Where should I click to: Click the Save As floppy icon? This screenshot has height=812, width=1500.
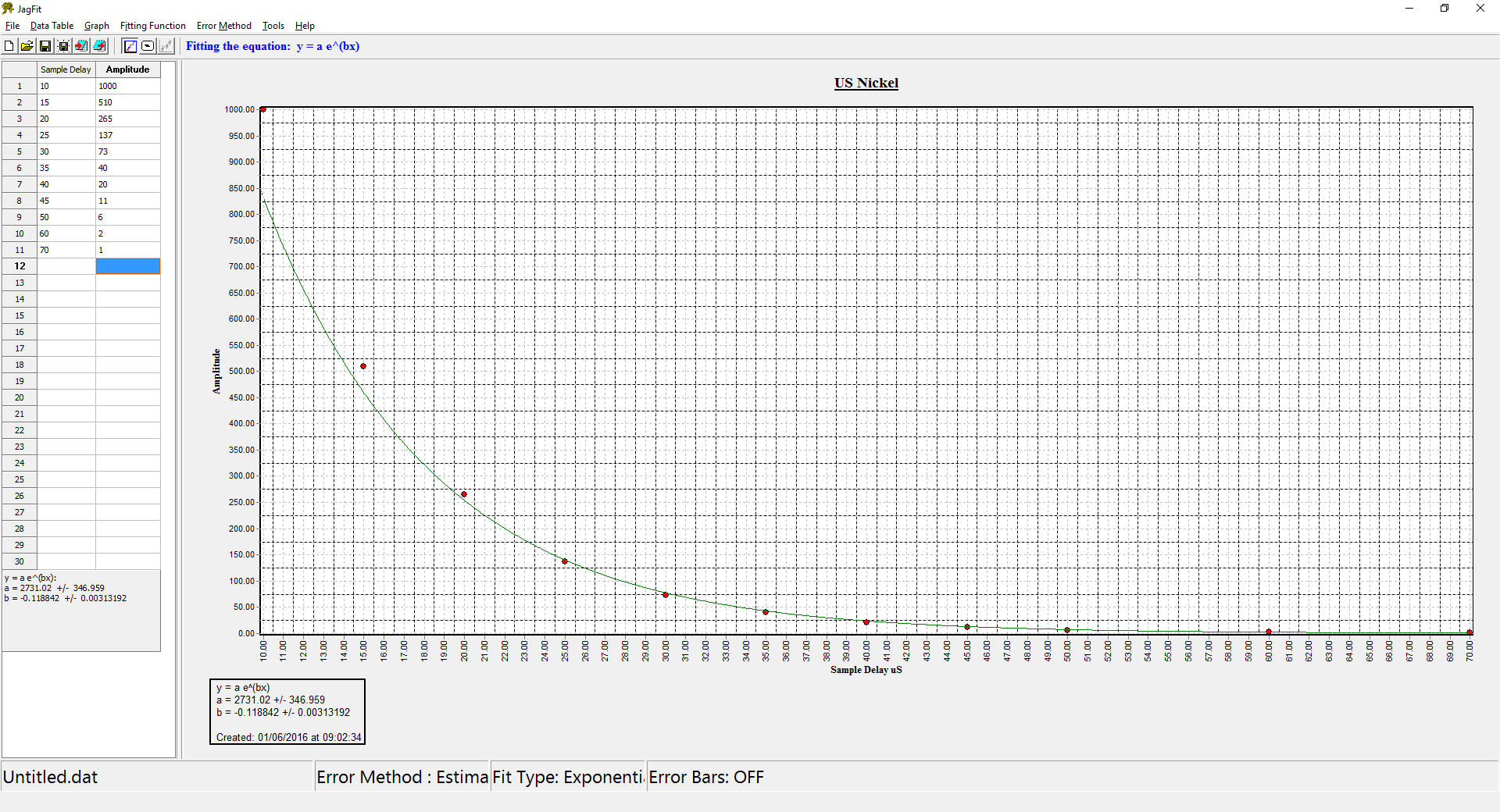(63, 46)
